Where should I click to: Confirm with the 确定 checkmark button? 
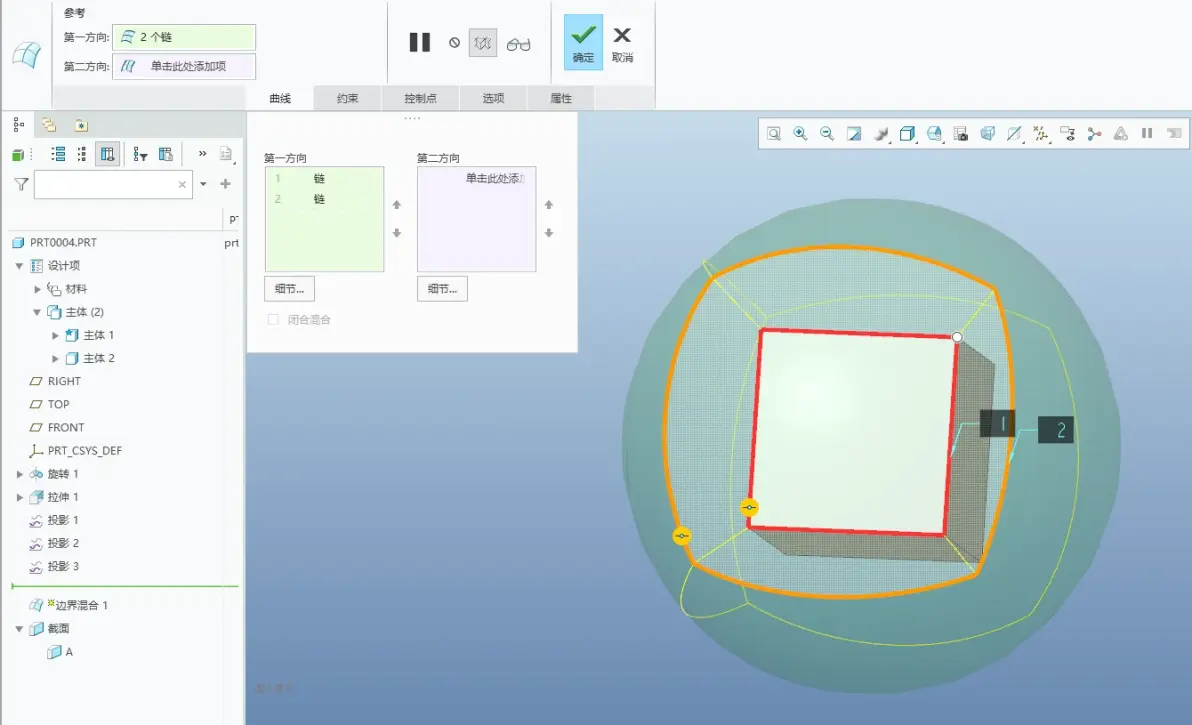point(583,42)
